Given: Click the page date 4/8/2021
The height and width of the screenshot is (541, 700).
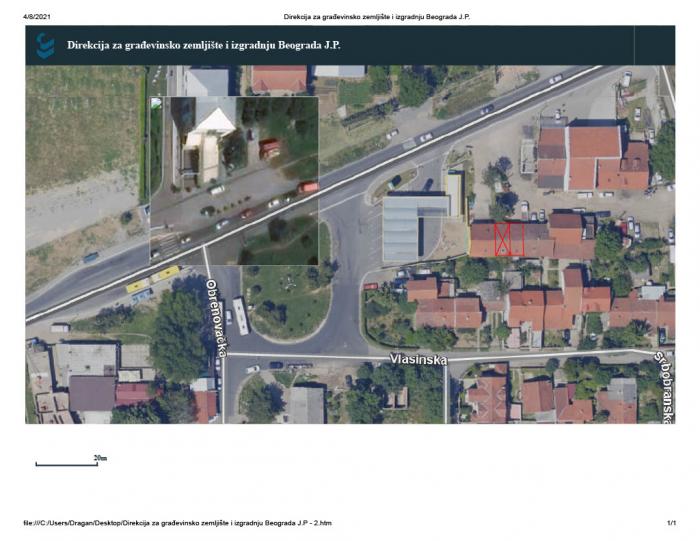Looking at the screenshot, I should coord(37,17).
